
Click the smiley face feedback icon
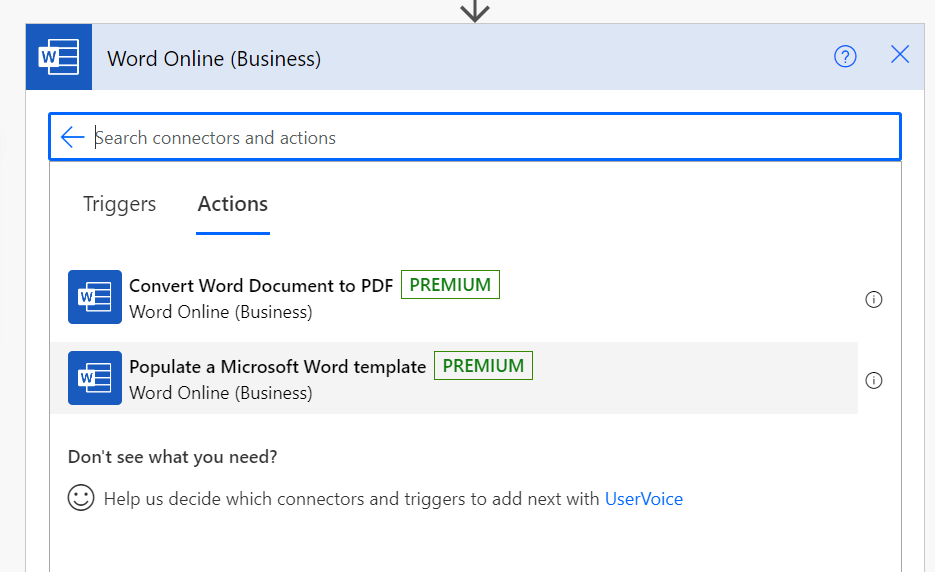81,498
